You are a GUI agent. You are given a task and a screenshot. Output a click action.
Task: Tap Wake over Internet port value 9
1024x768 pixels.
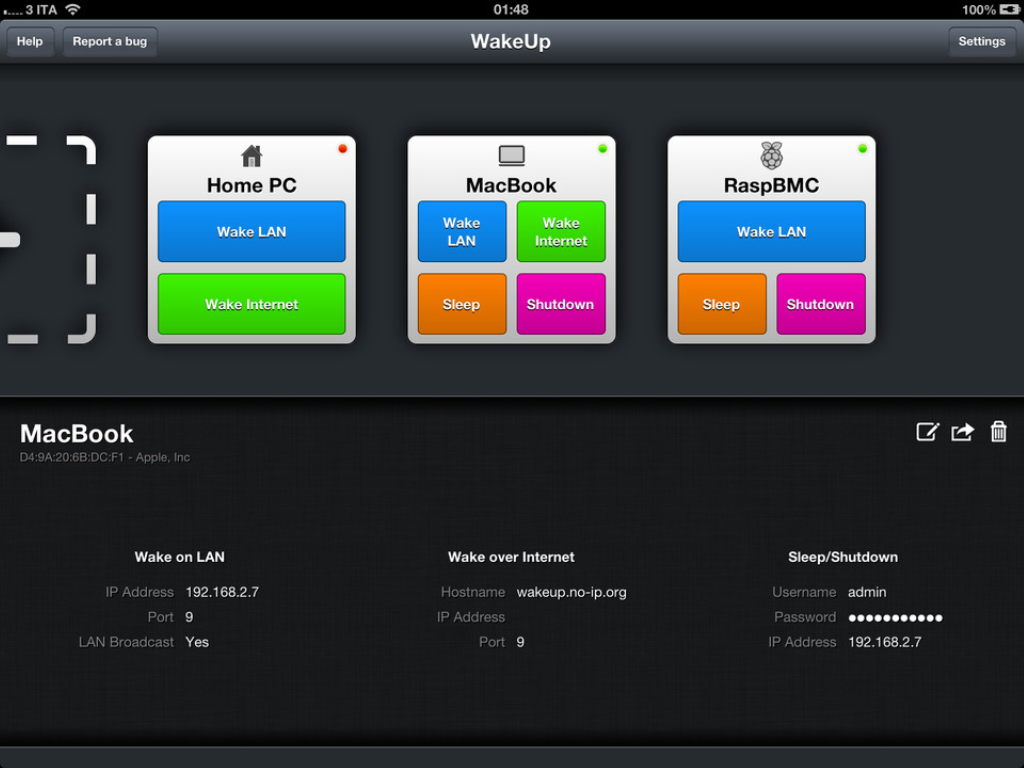(x=520, y=642)
